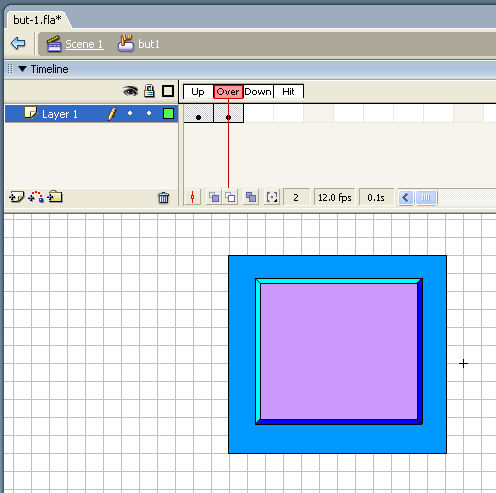Select the Over frame header

[x=228, y=91]
